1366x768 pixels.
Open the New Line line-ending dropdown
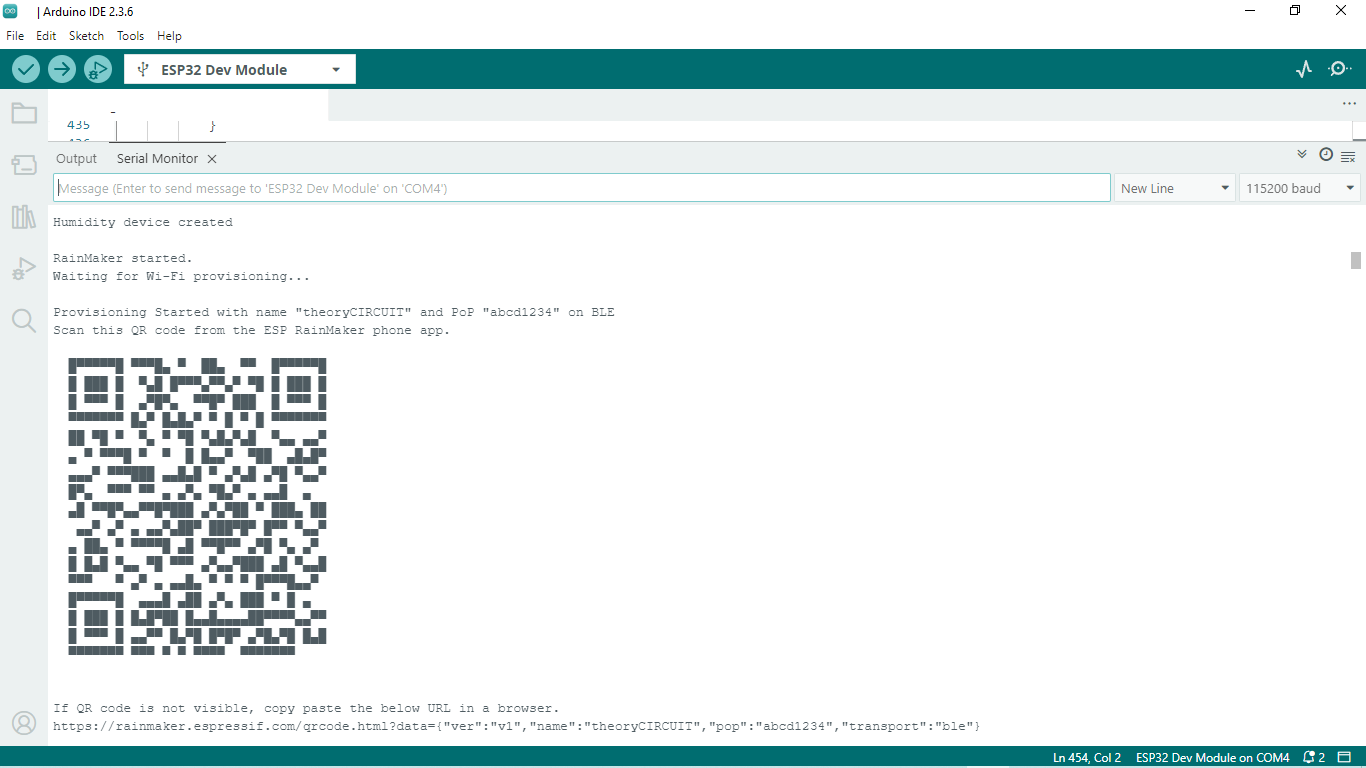[x=1175, y=188]
